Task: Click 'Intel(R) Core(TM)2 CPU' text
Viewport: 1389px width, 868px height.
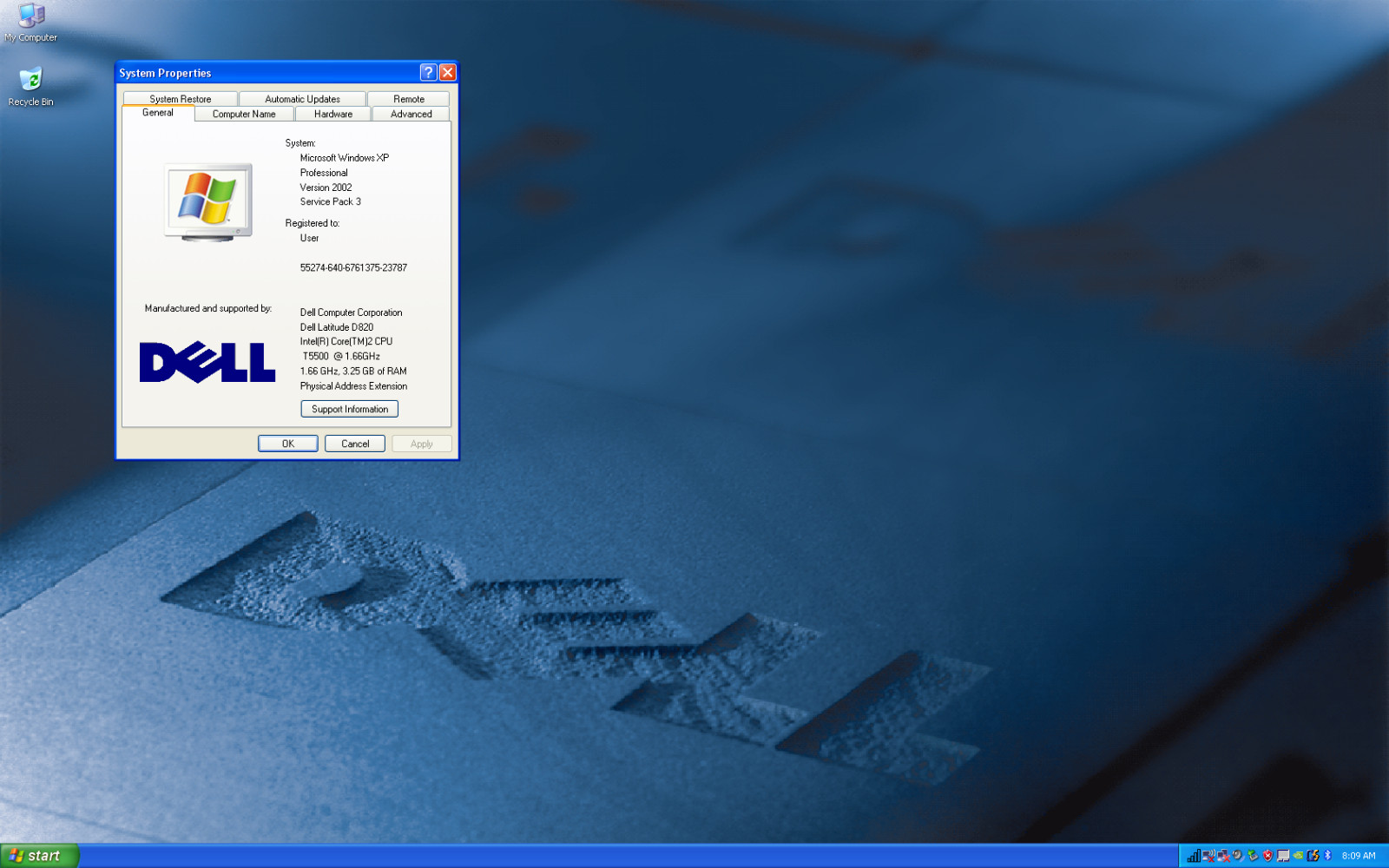Action: [x=346, y=341]
